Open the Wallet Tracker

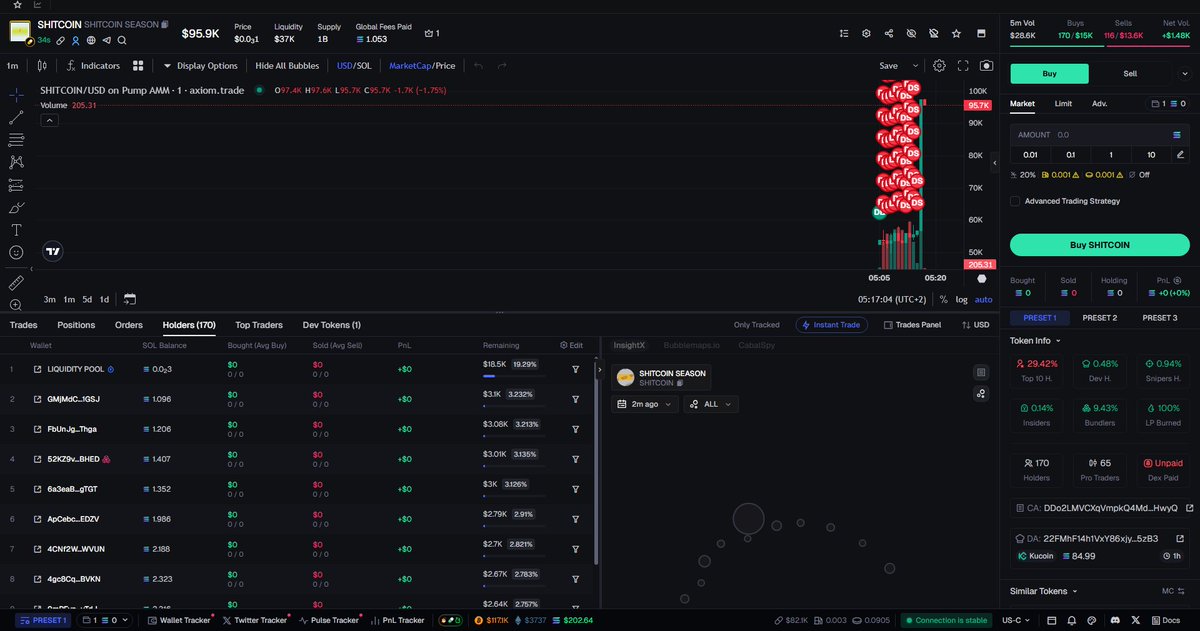pos(180,620)
